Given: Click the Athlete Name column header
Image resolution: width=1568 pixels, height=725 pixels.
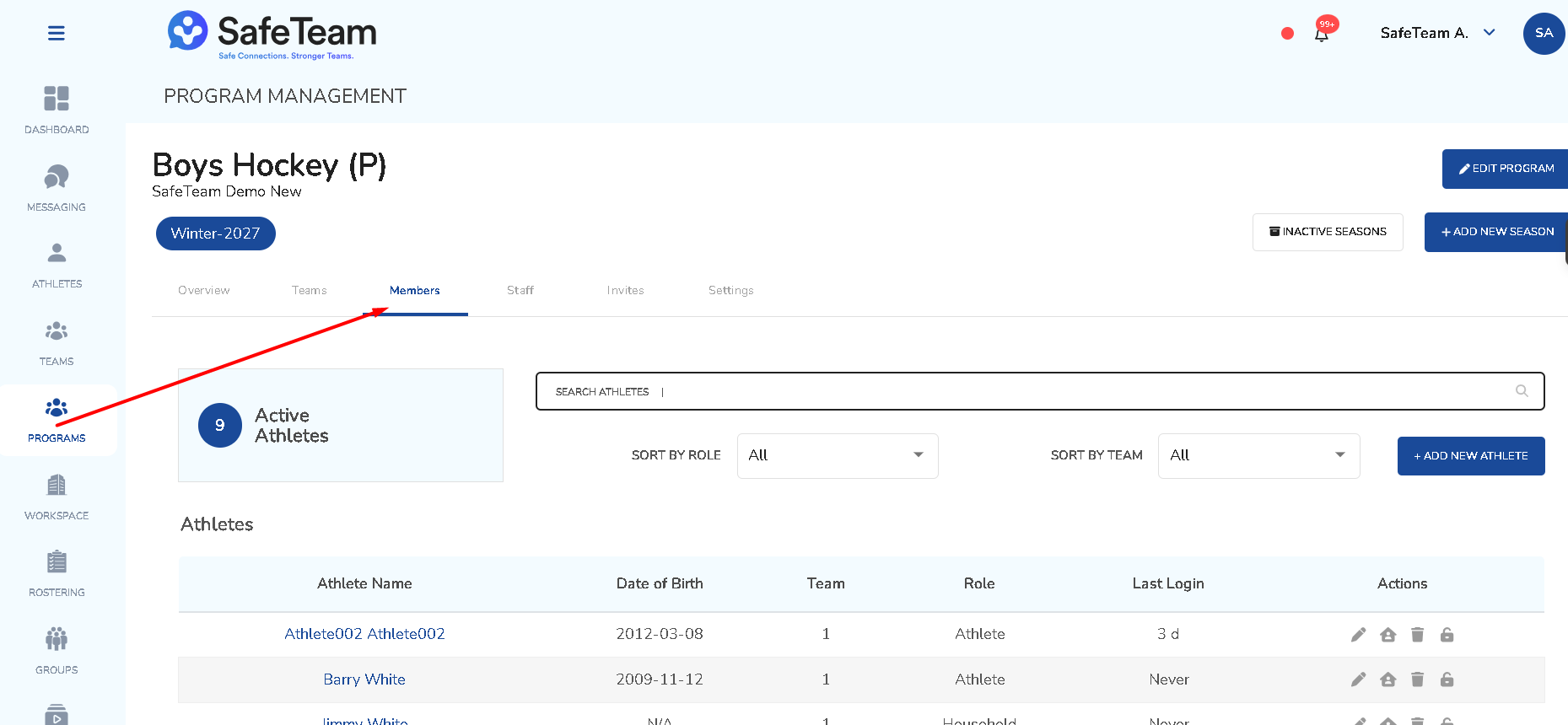Looking at the screenshot, I should (x=364, y=583).
